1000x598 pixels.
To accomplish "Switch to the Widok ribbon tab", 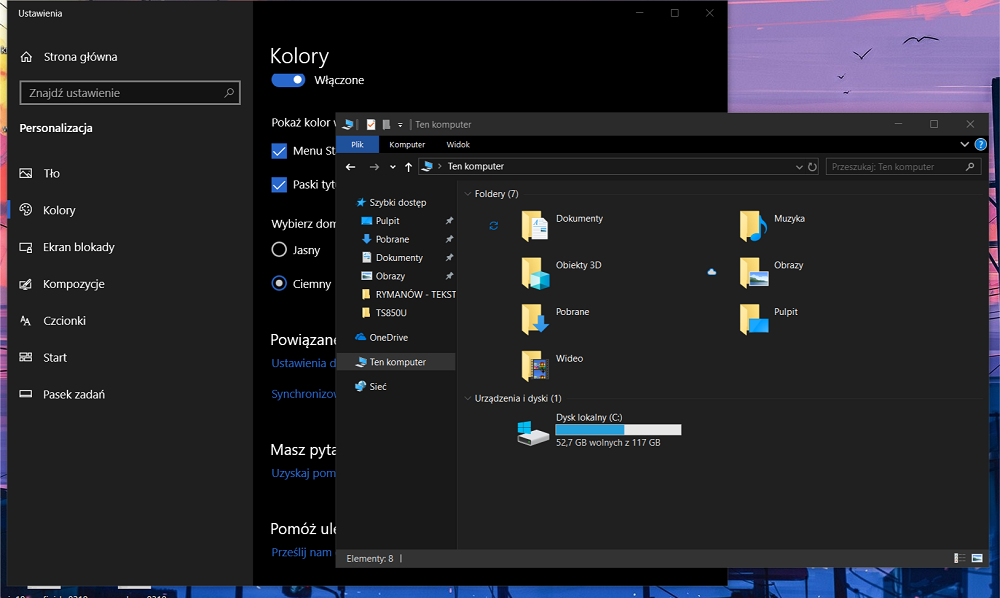I will point(458,145).
